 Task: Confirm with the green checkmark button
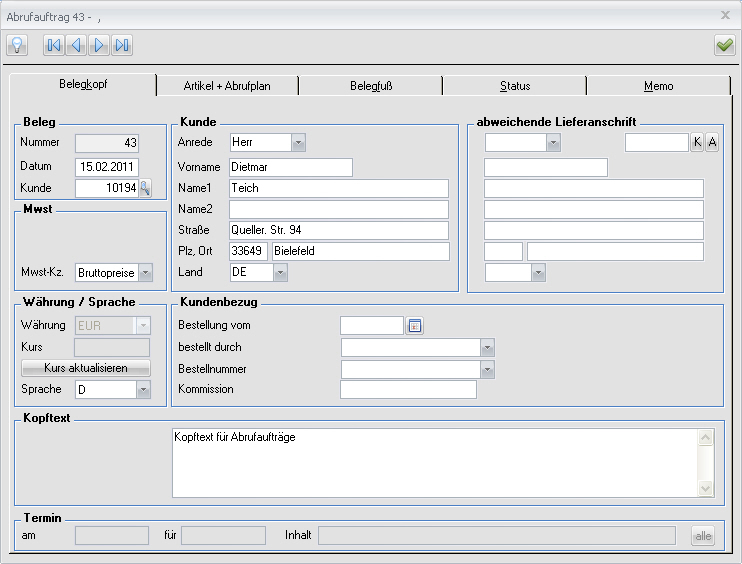pyautogui.click(x=724, y=45)
